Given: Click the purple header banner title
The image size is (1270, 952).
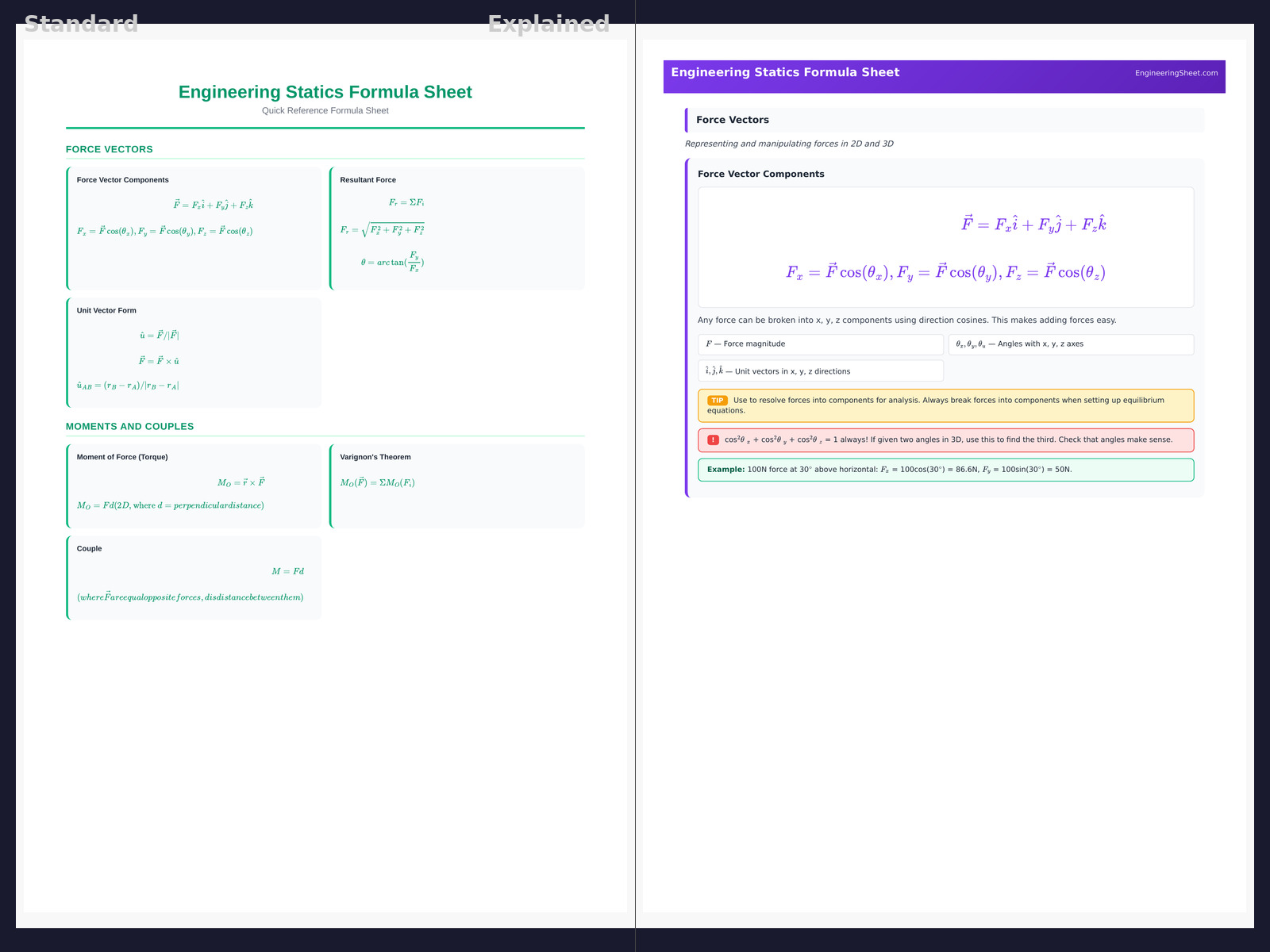Looking at the screenshot, I should coord(785,72).
